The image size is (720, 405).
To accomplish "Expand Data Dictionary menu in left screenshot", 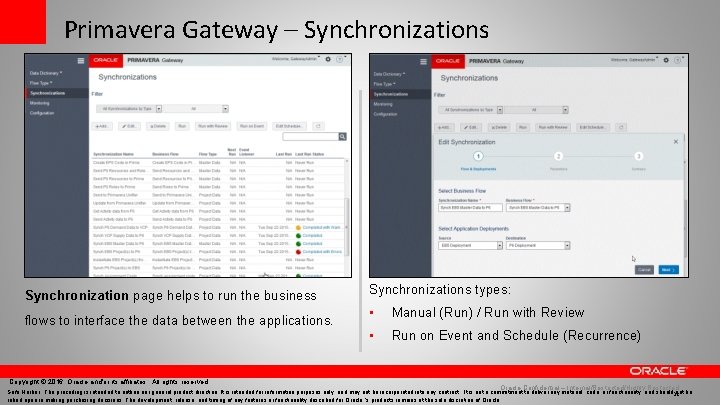I will [46, 73].
